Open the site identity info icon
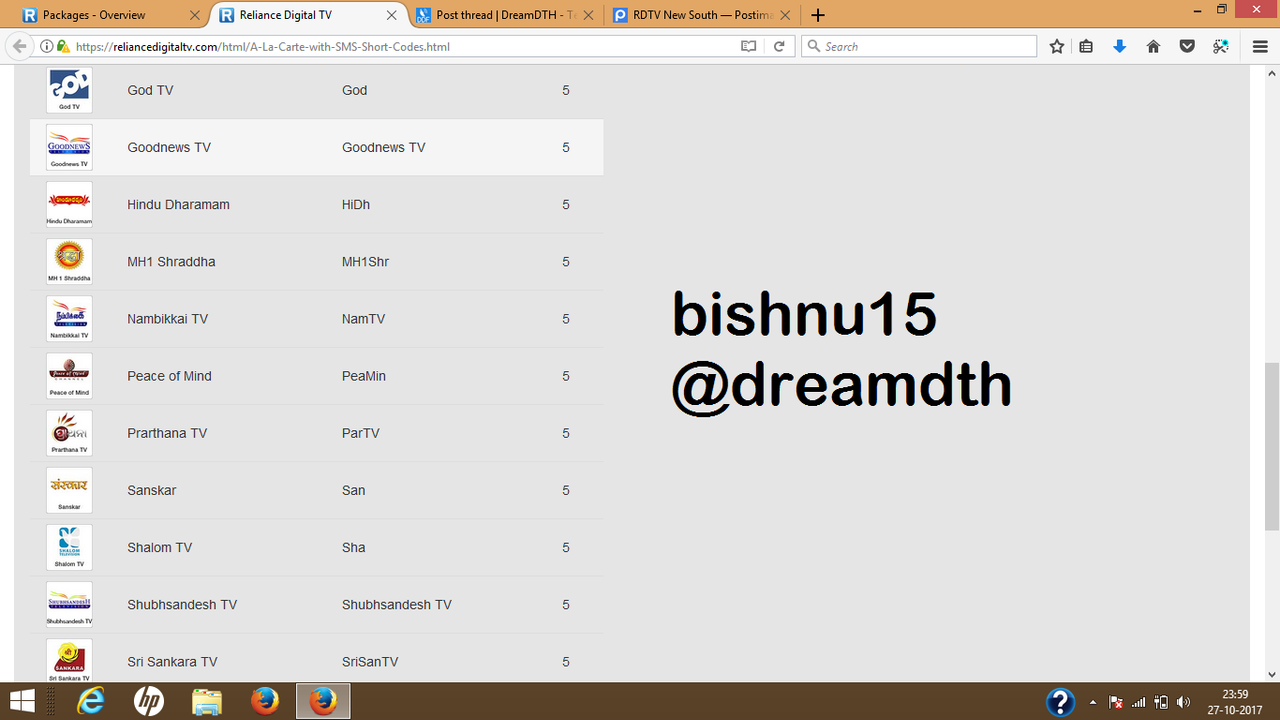 [x=47, y=47]
